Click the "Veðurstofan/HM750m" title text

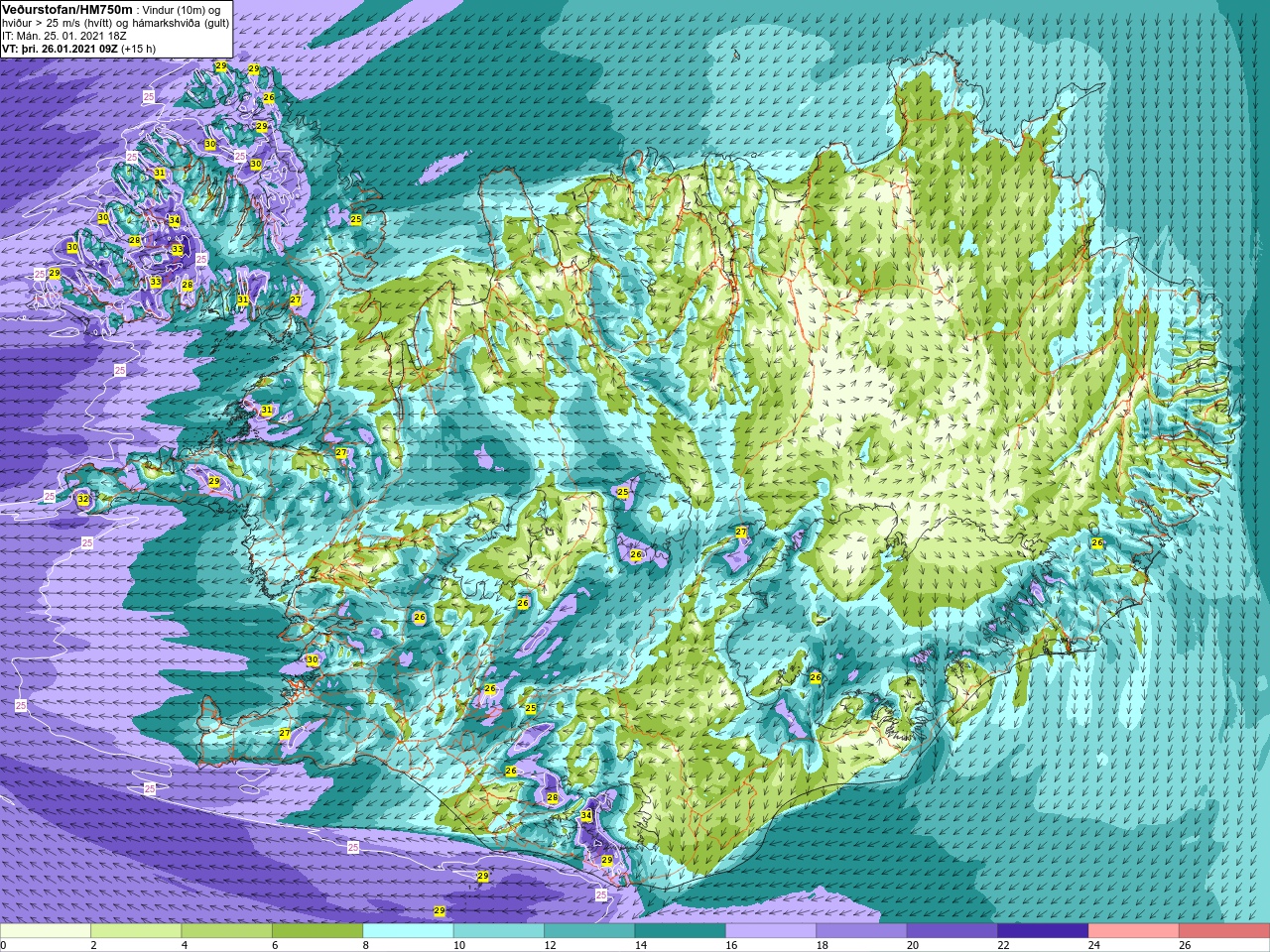click(67, 9)
